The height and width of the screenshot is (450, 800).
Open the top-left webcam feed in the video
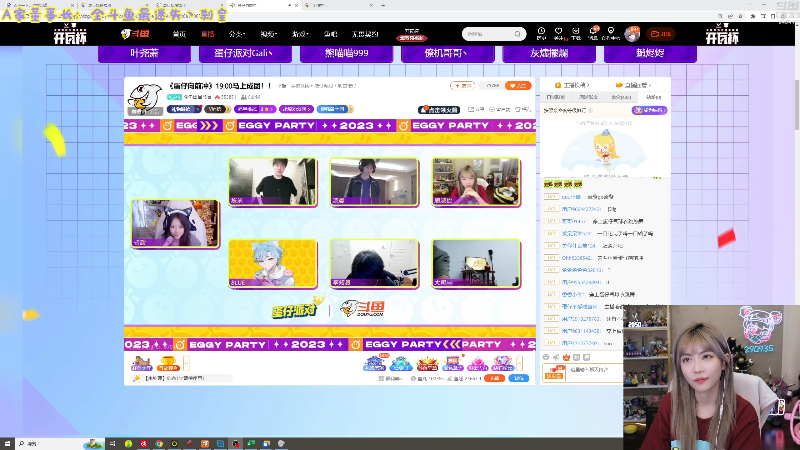point(273,182)
